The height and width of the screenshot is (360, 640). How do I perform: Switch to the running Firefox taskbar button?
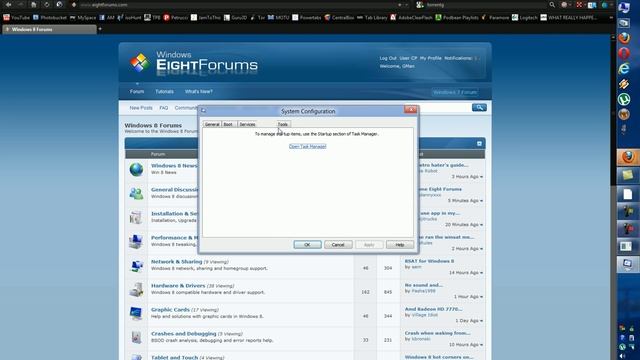tap(628, 158)
